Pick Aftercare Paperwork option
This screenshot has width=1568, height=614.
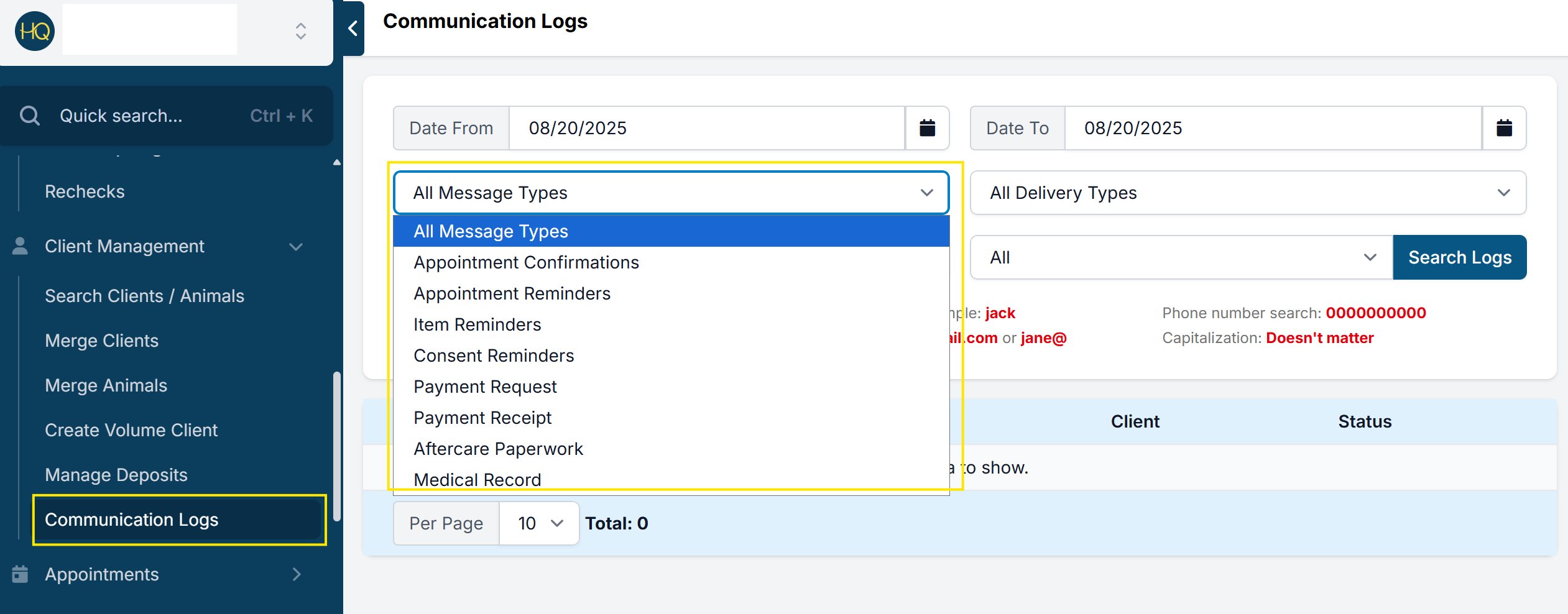coord(498,449)
